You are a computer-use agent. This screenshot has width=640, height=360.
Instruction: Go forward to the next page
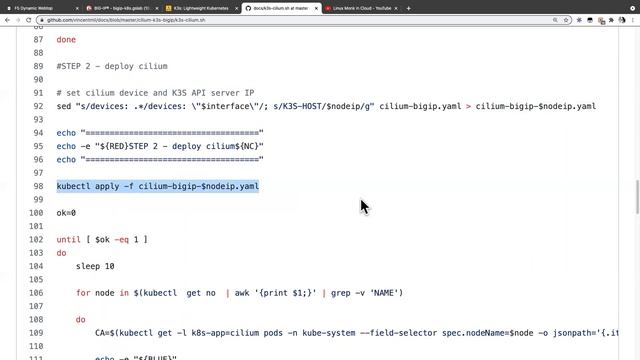(18, 20)
